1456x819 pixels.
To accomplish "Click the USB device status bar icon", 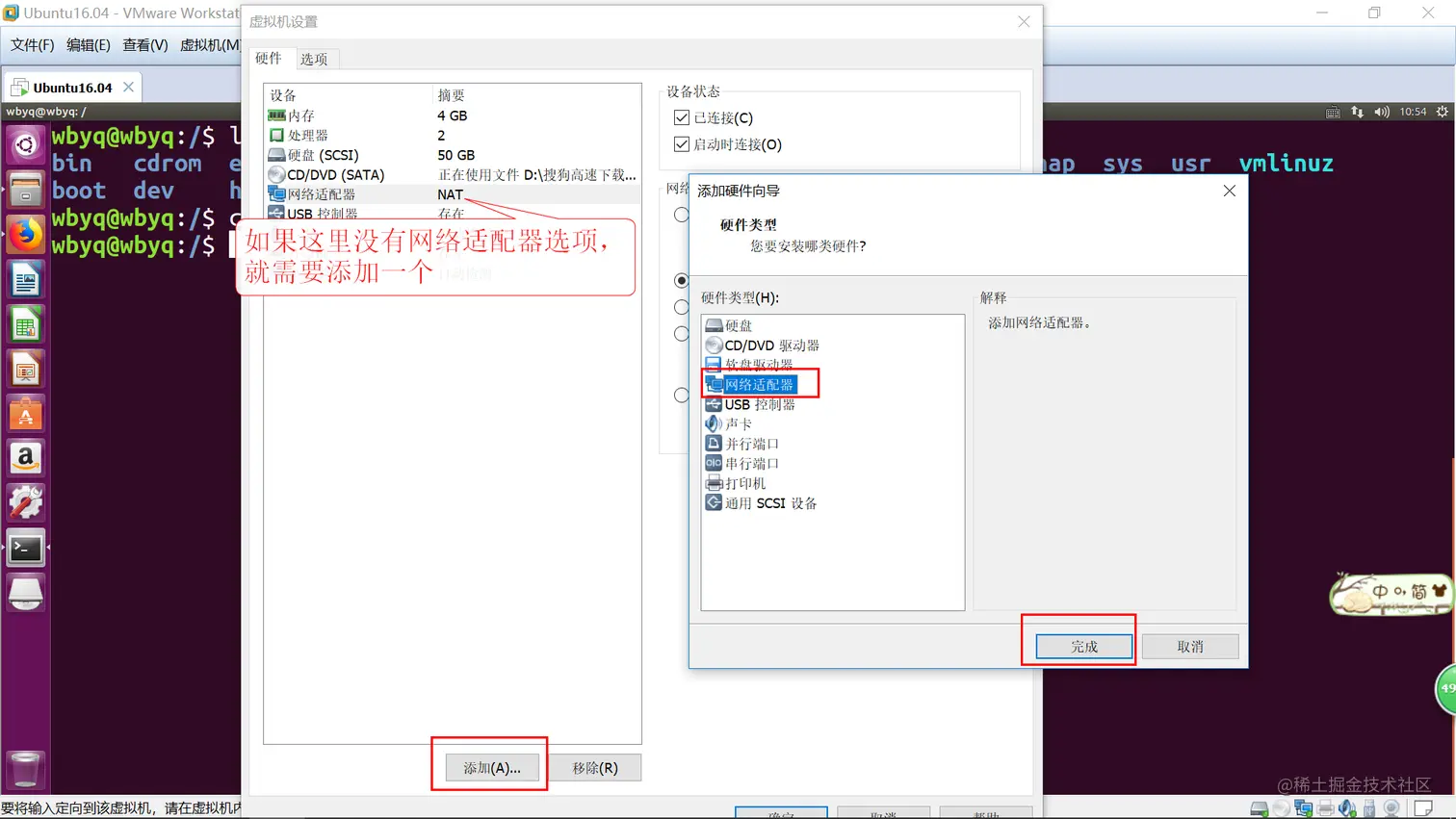I will (x=1369, y=808).
